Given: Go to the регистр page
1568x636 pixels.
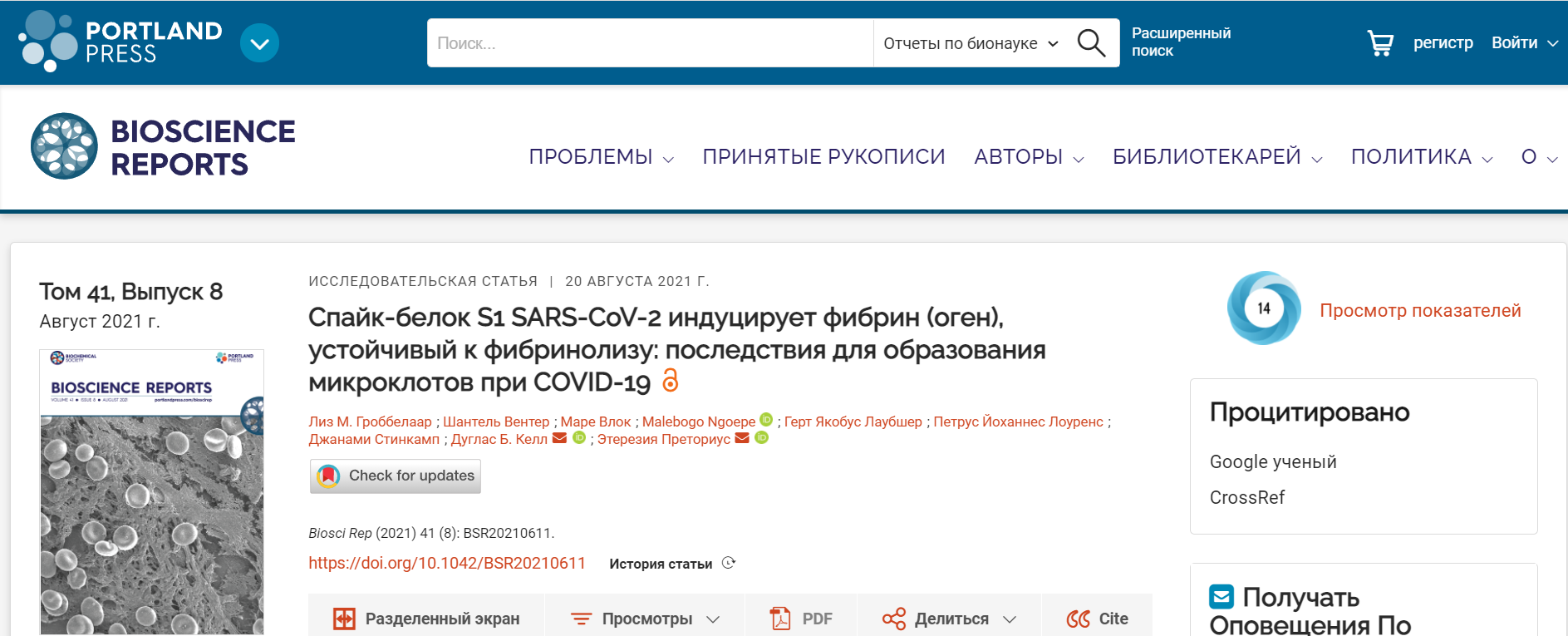Looking at the screenshot, I should tap(1443, 42).
